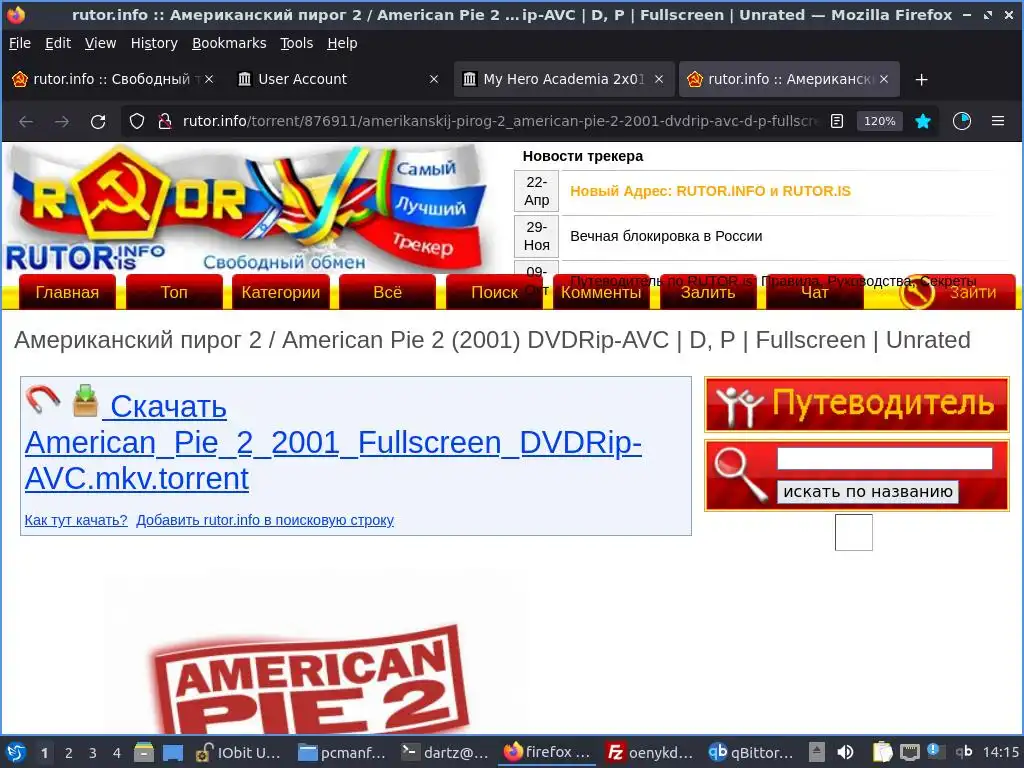Click the magnifying glass search icon
This screenshot has width=1024, height=768.
(741, 475)
